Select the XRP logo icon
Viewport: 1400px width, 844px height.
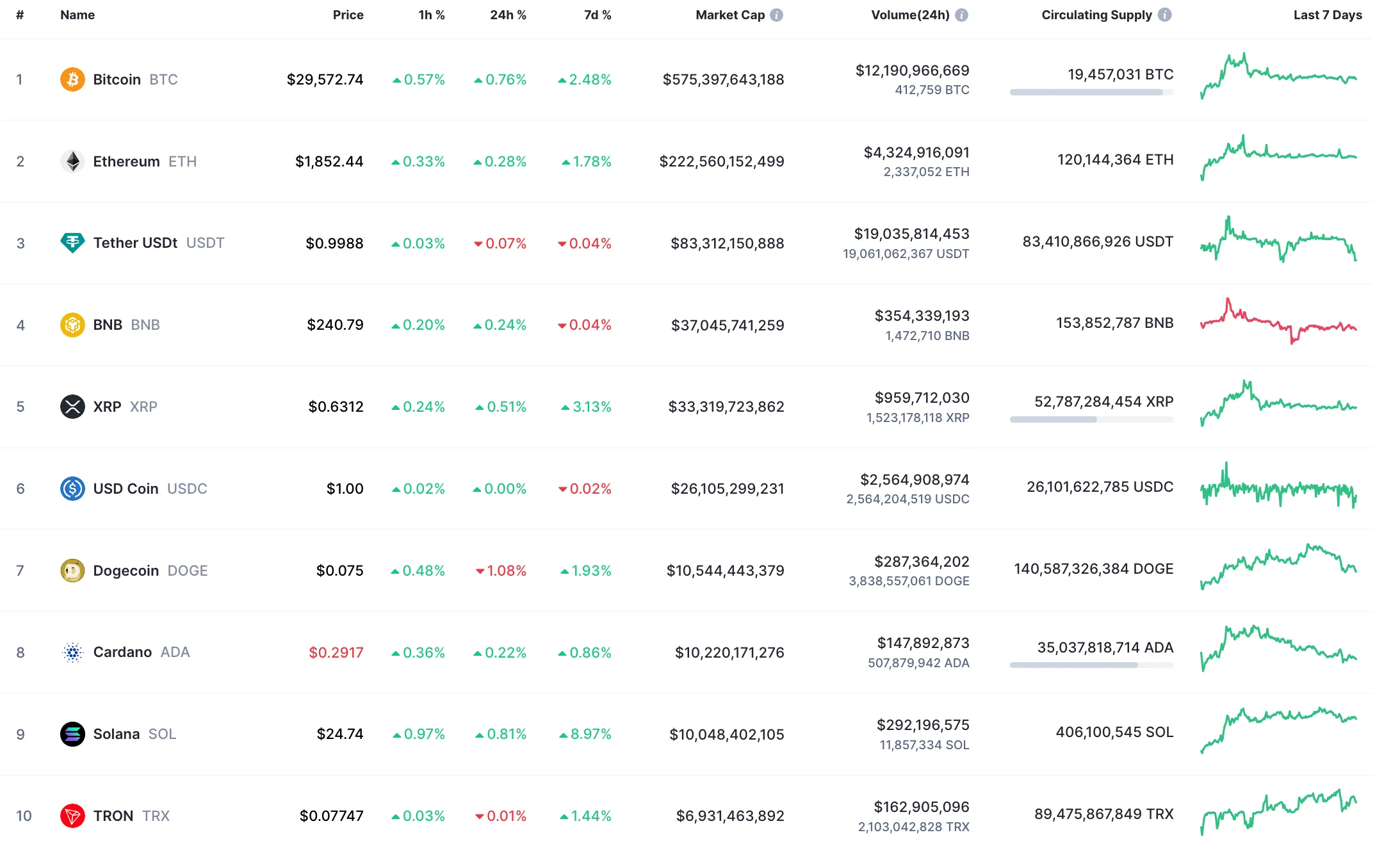pyautogui.click(x=73, y=406)
